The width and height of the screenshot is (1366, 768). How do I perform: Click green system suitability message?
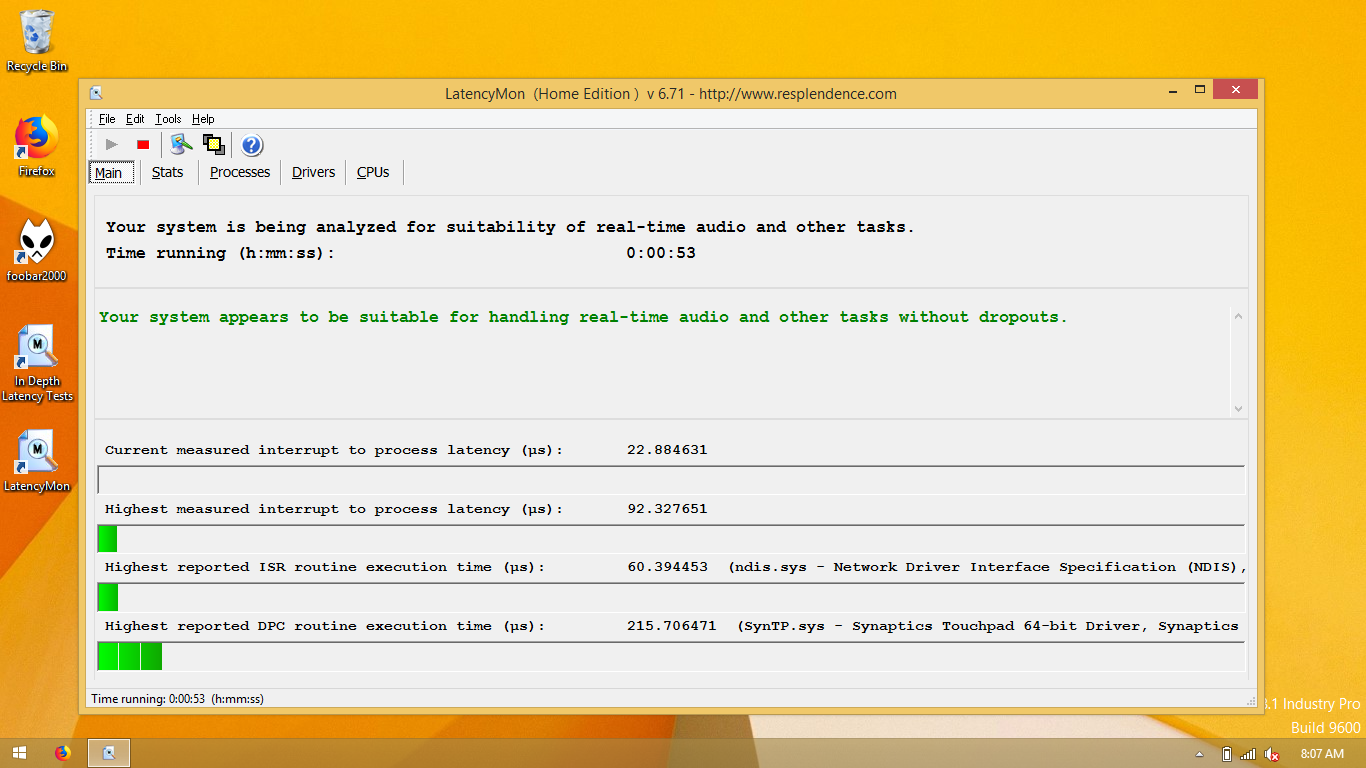click(583, 317)
